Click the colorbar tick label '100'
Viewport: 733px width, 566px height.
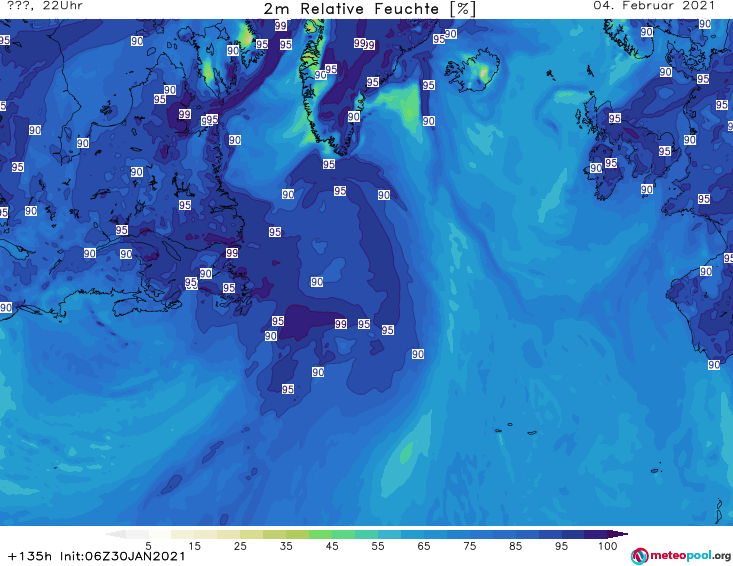click(608, 546)
